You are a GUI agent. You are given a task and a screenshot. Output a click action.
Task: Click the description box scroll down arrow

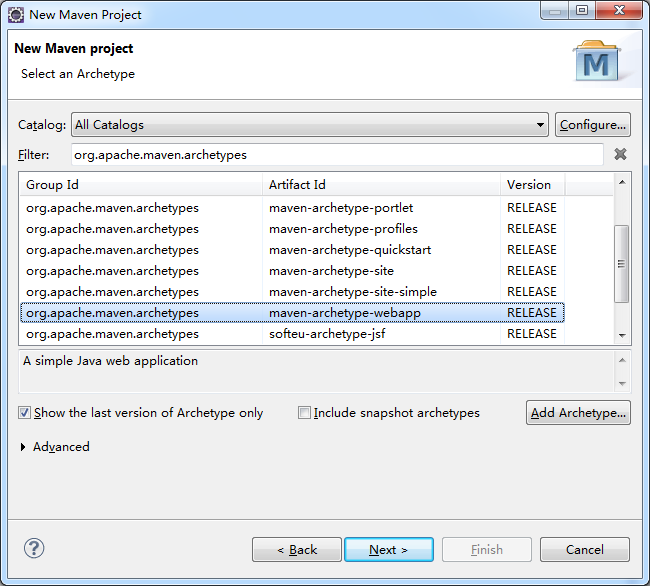pos(622,383)
